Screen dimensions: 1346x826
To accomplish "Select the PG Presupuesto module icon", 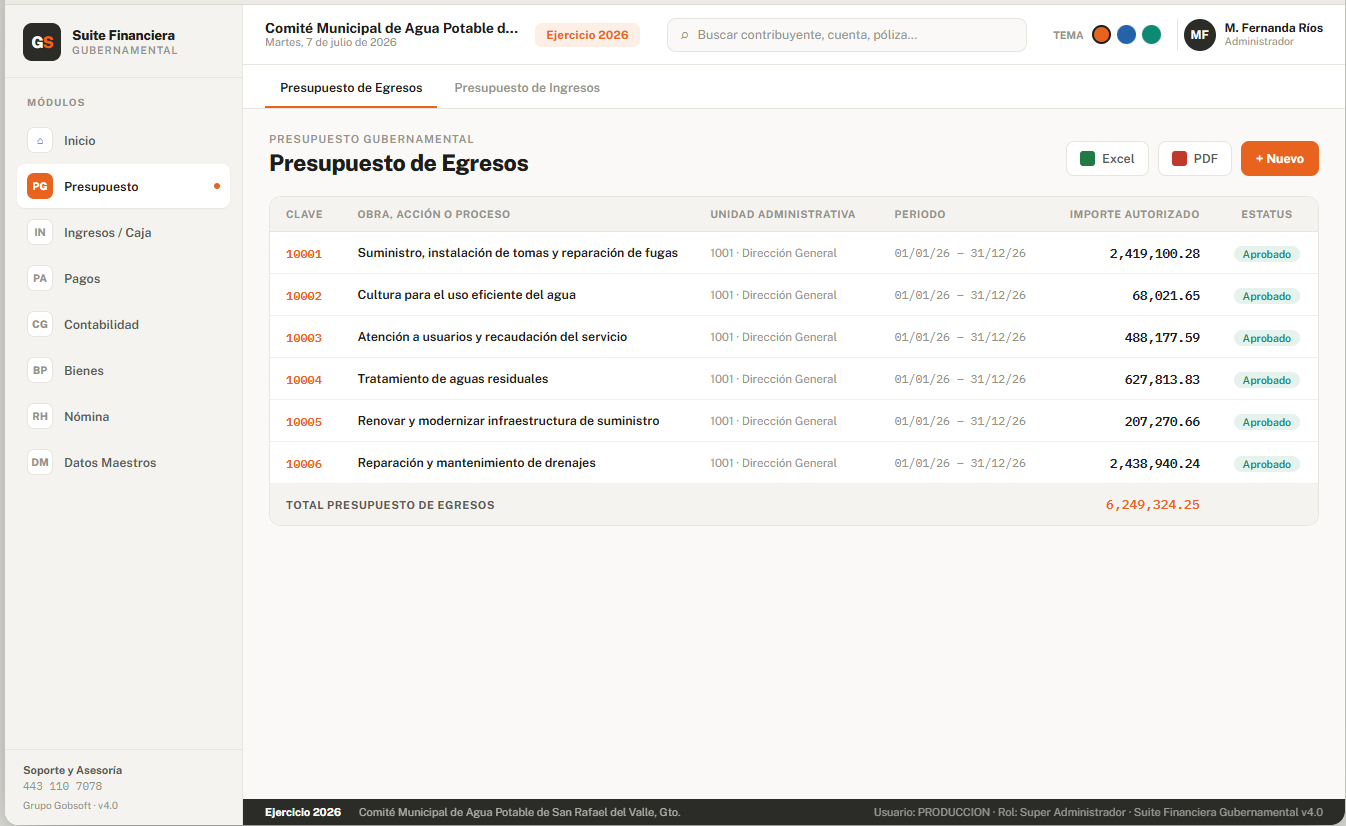I will pos(40,187).
